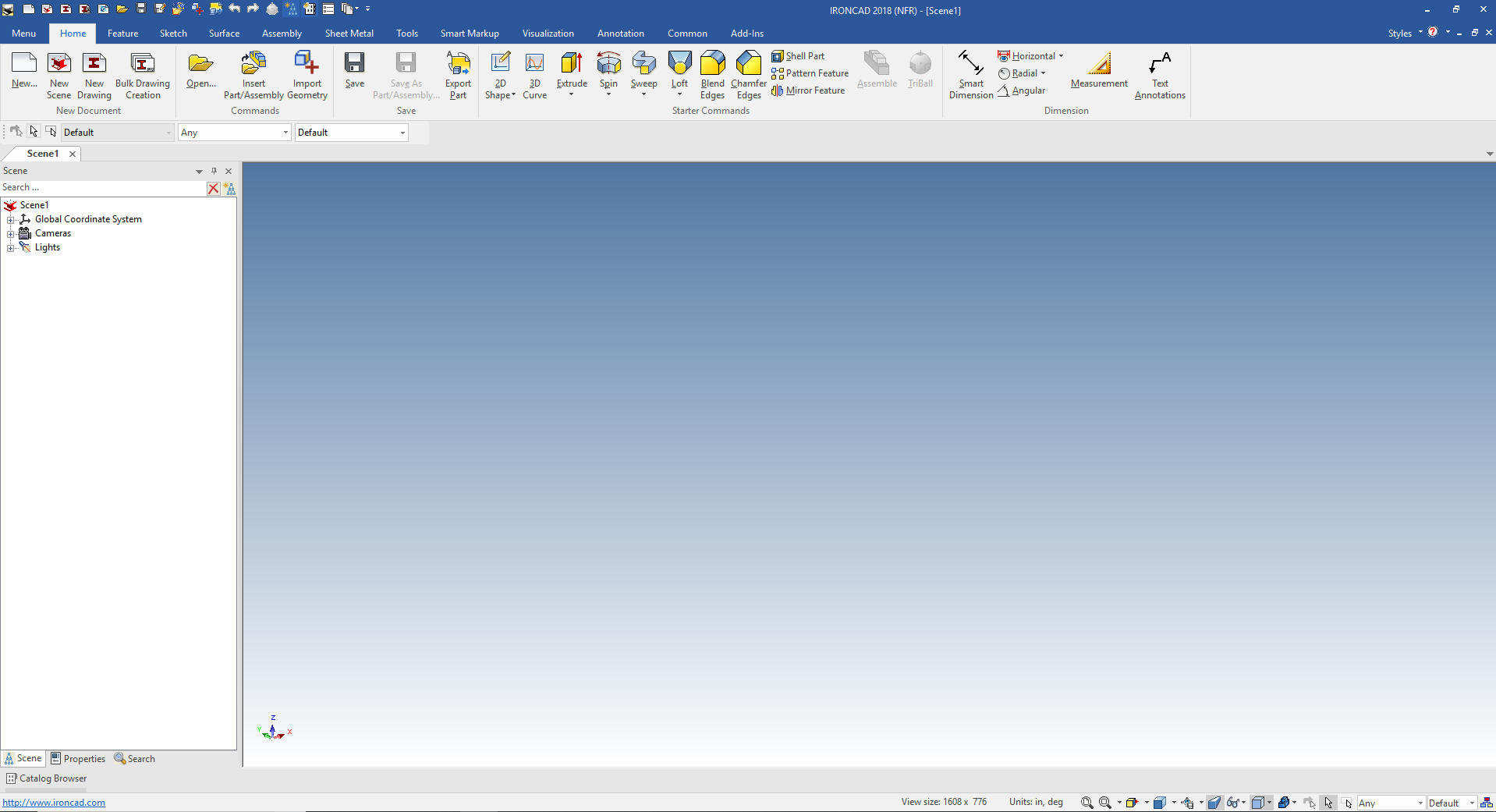Switch to the Add-Ins ribbon tab

pos(746,34)
